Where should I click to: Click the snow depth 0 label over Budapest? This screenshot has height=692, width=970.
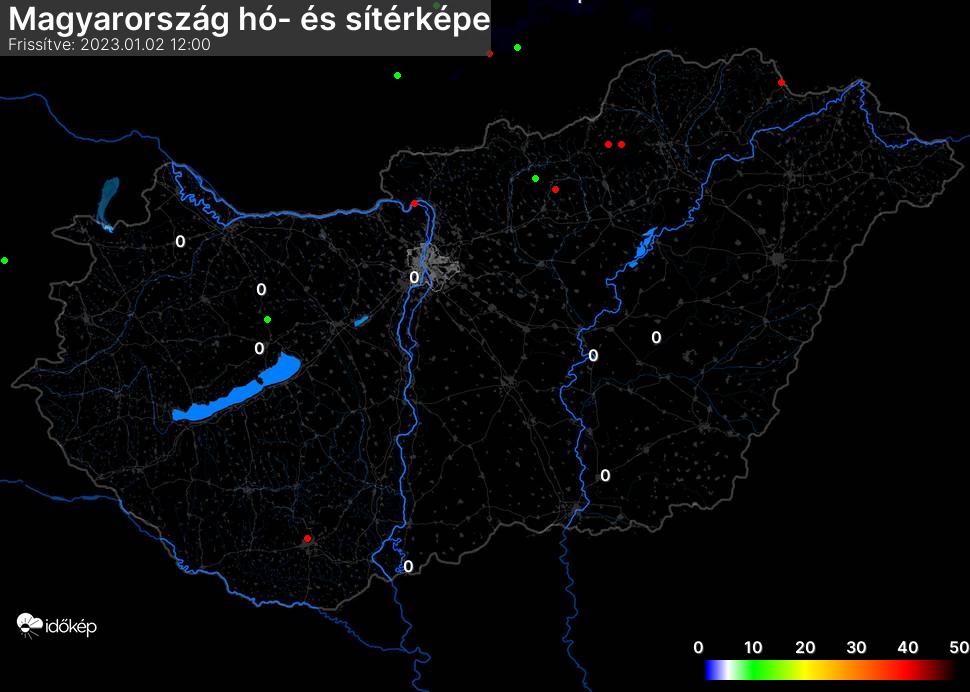(x=414, y=277)
